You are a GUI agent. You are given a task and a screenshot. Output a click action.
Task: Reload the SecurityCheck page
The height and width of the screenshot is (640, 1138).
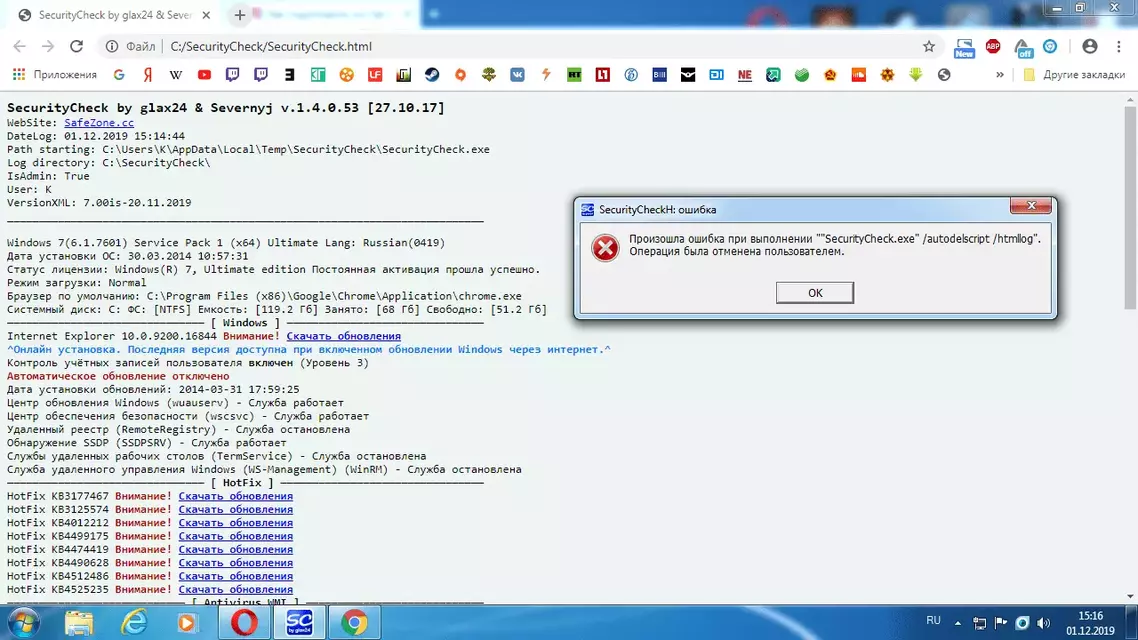click(x=76, y=46)
